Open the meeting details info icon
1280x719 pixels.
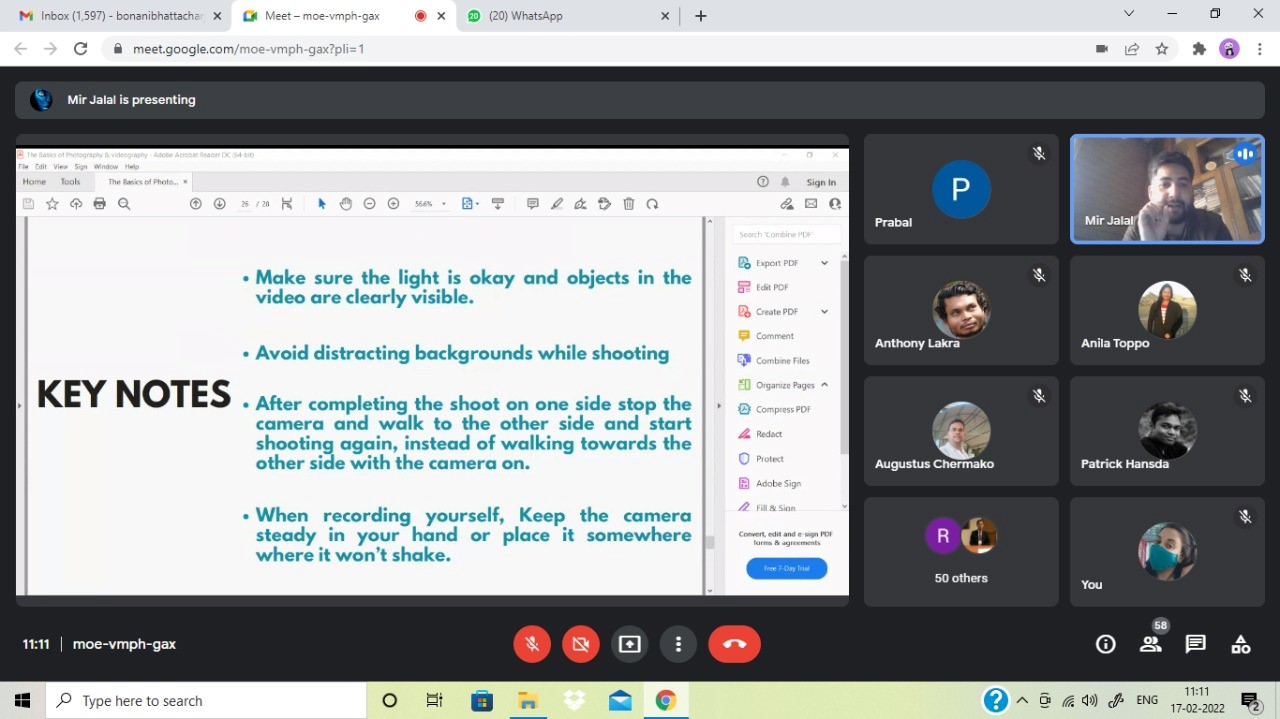(1105, 644)
